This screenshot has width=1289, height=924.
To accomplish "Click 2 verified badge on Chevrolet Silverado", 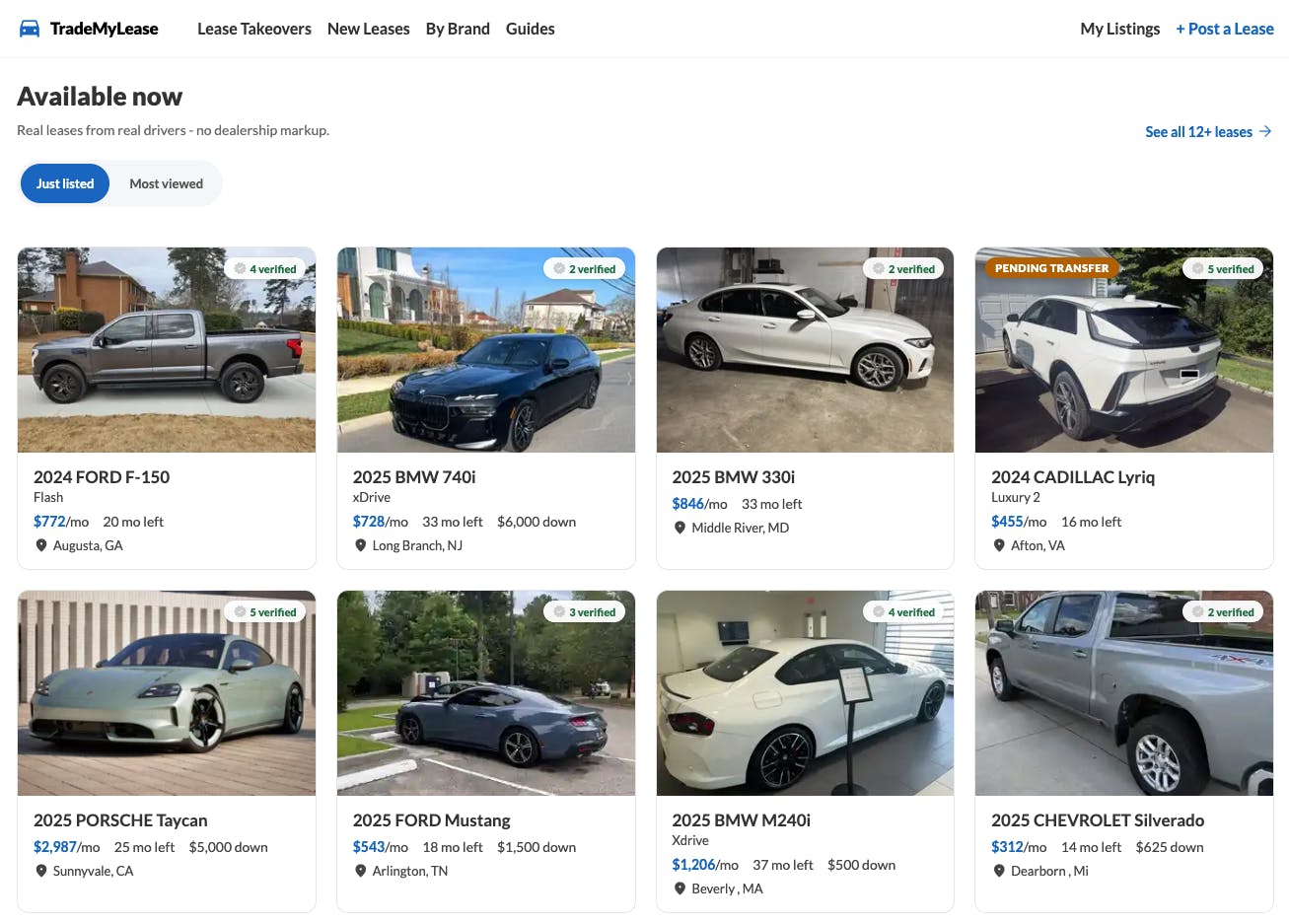I will (x=1223, y=611).
